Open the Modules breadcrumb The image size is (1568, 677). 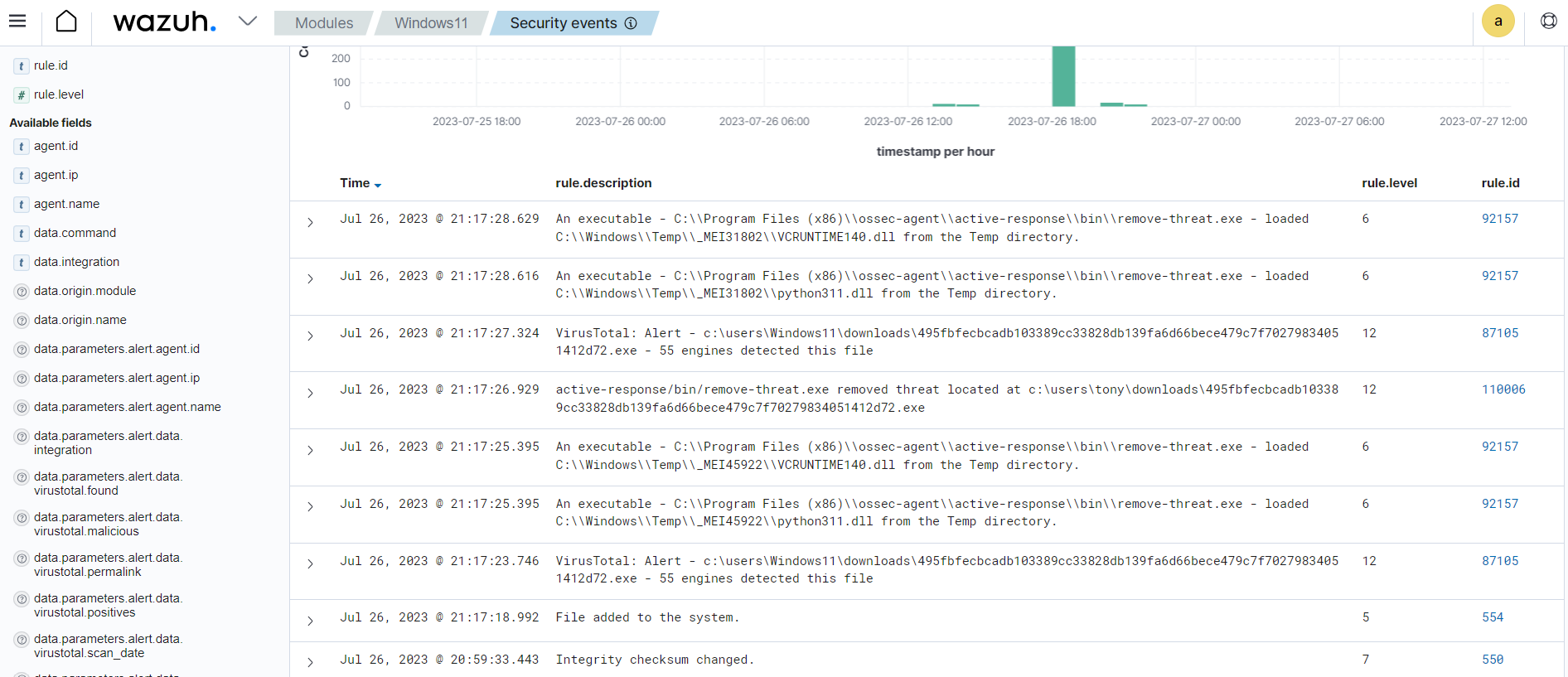(324, 23)
